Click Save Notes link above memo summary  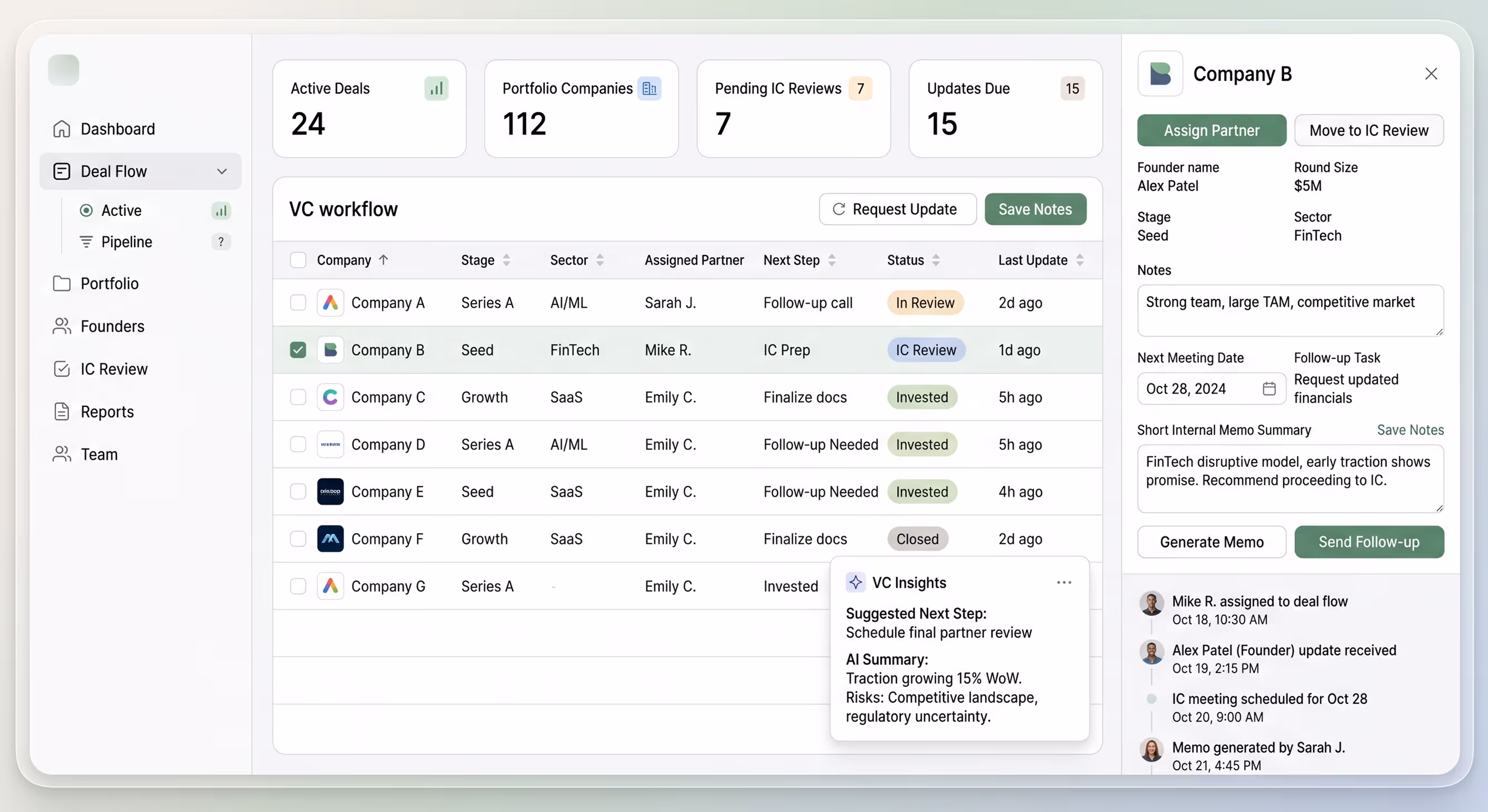[1410, 430]
